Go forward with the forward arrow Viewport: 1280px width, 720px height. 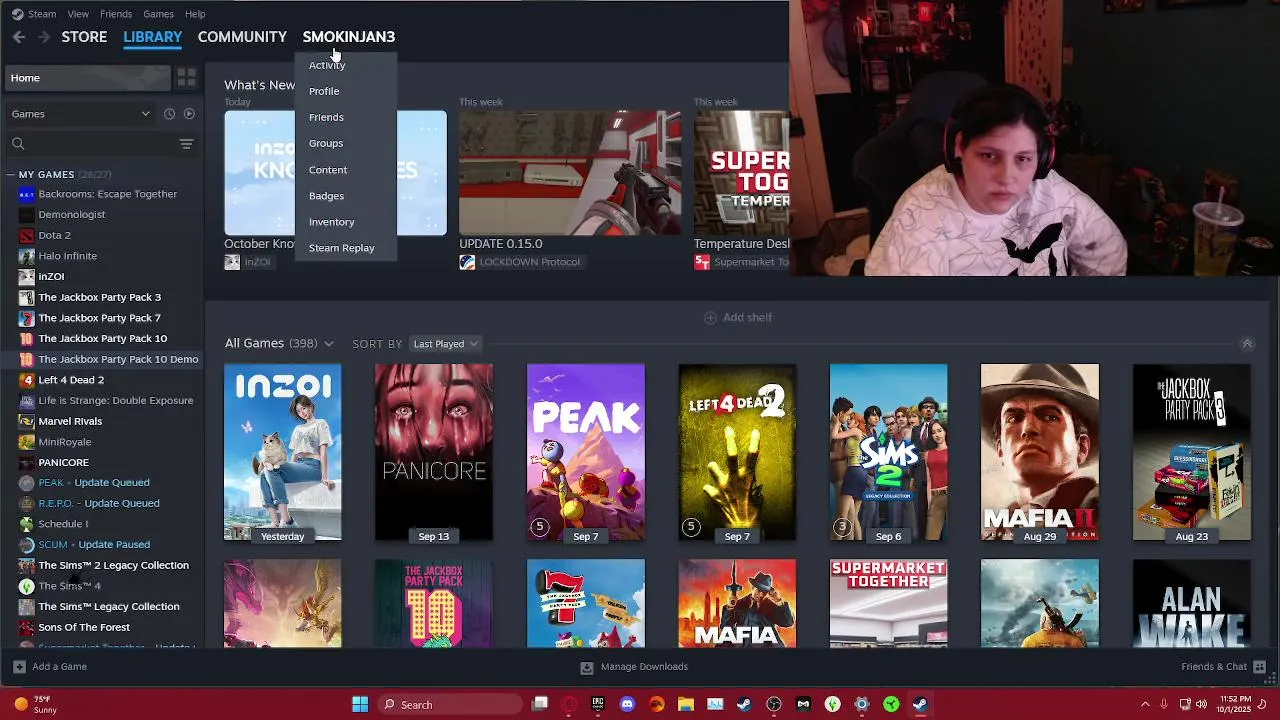coord(43,37)
